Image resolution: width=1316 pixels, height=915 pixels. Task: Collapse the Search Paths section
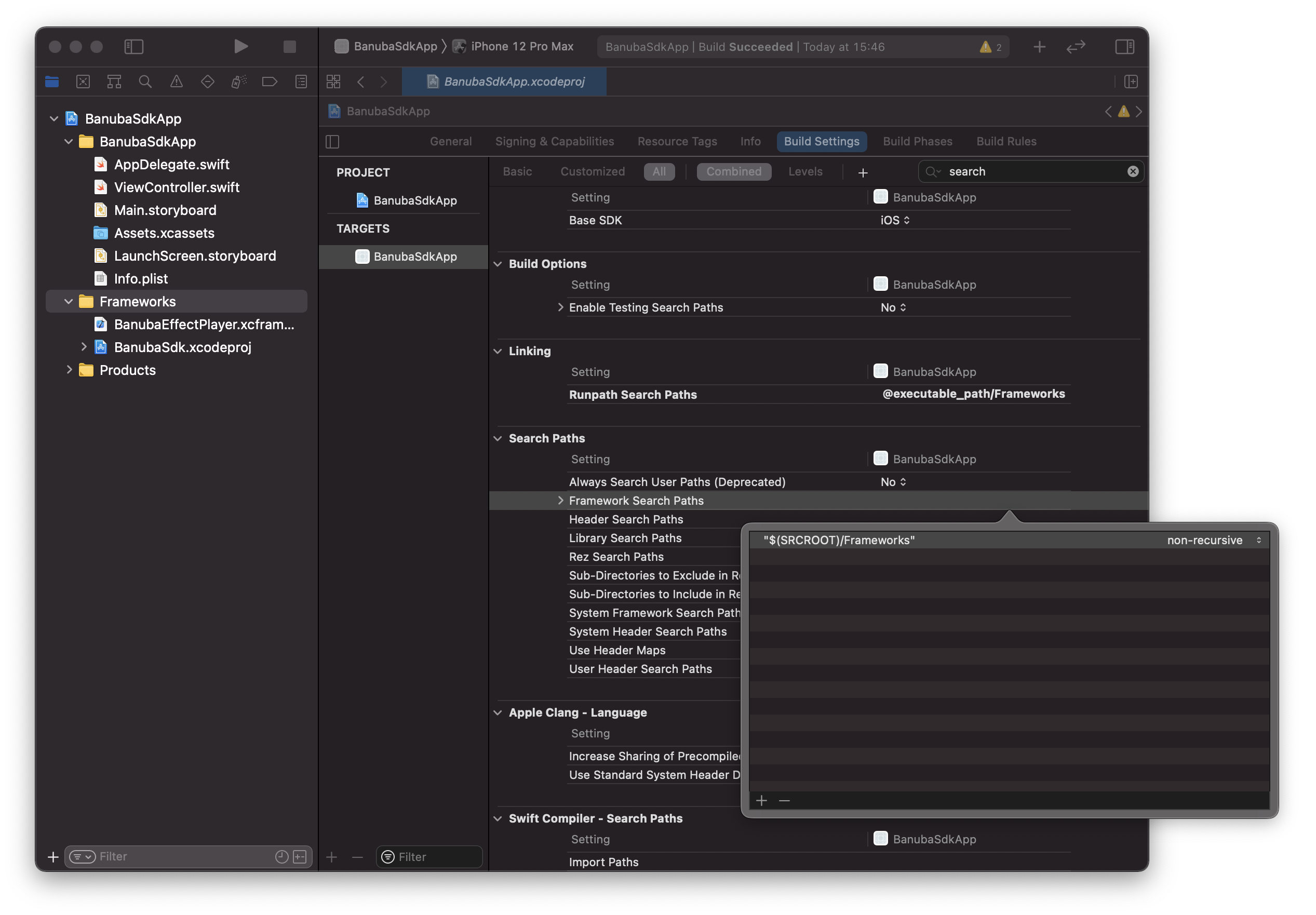click(x=498, y=438)
